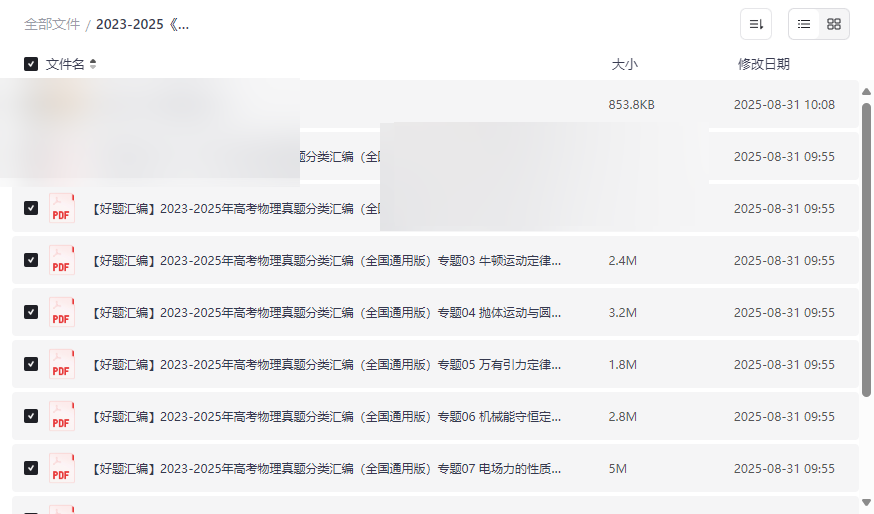Click the PDF icon for 专题05 万有引力定律
This screenshot has height=514, width=874.
click(x=62, y=365)
